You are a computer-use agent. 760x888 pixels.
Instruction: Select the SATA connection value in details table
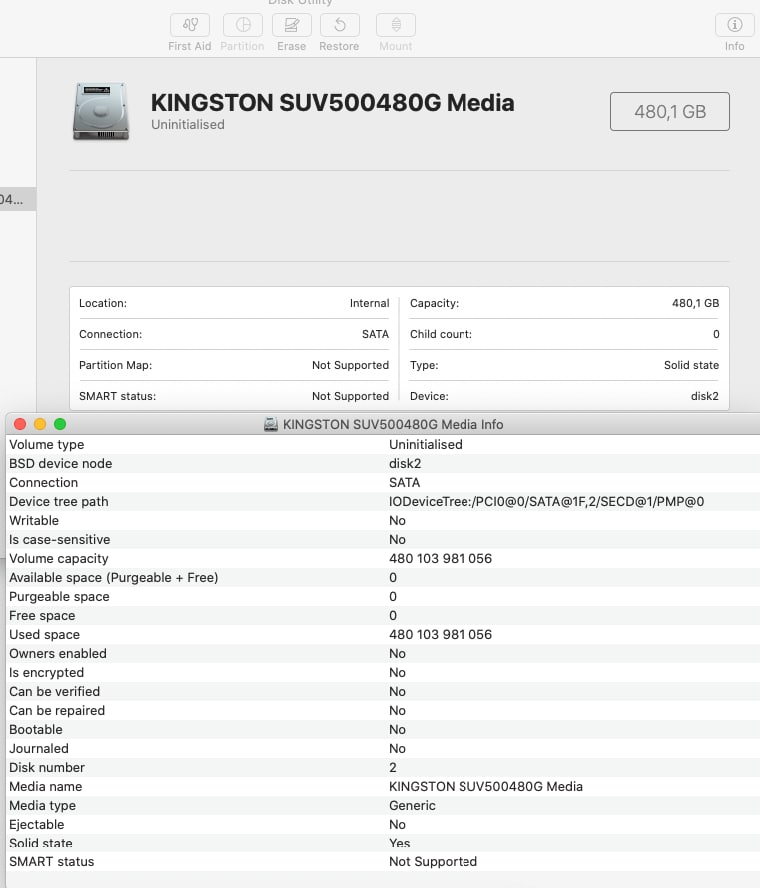coord(375,334)
